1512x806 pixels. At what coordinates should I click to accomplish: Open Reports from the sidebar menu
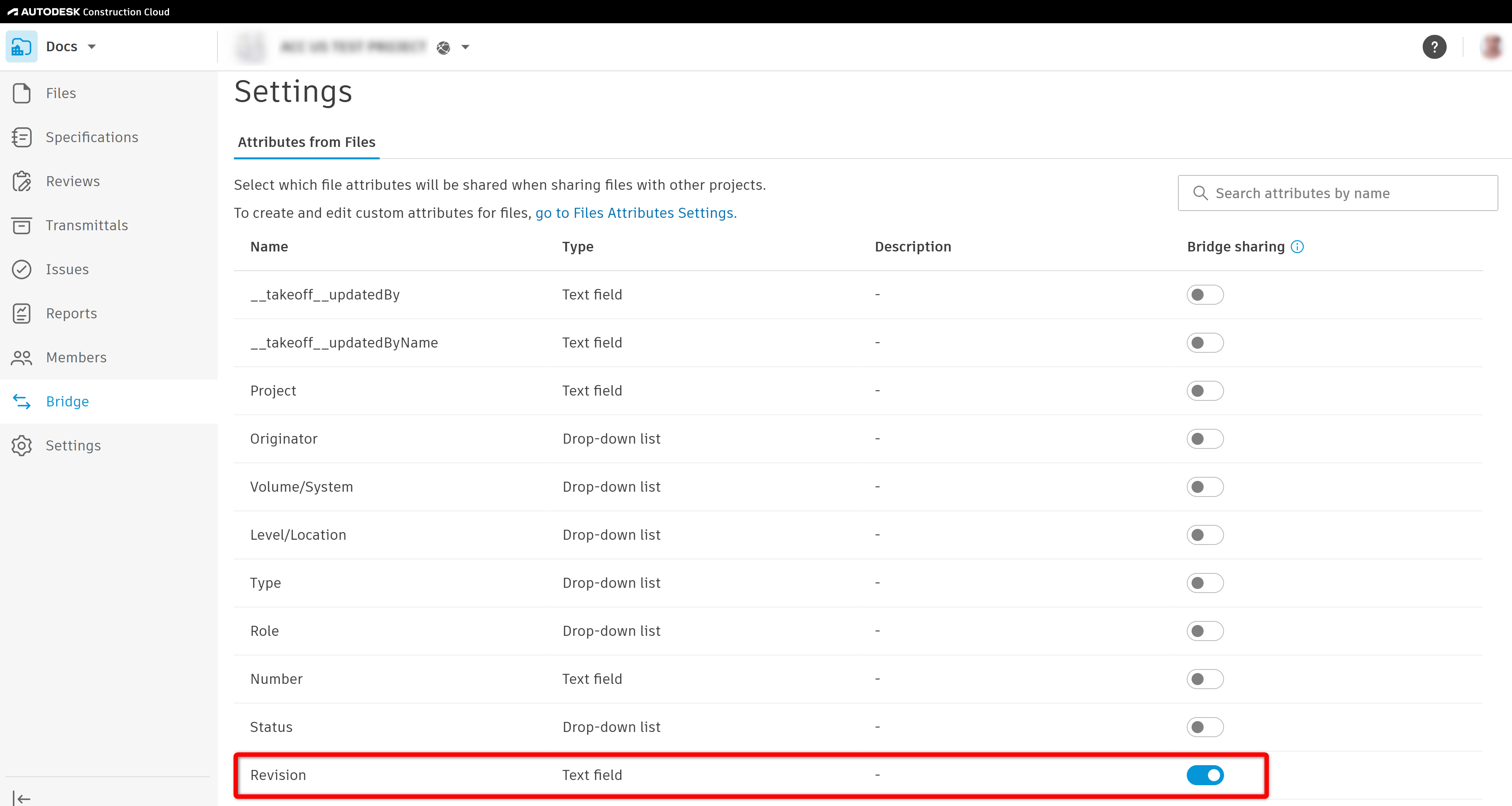[x=72, y=313]
